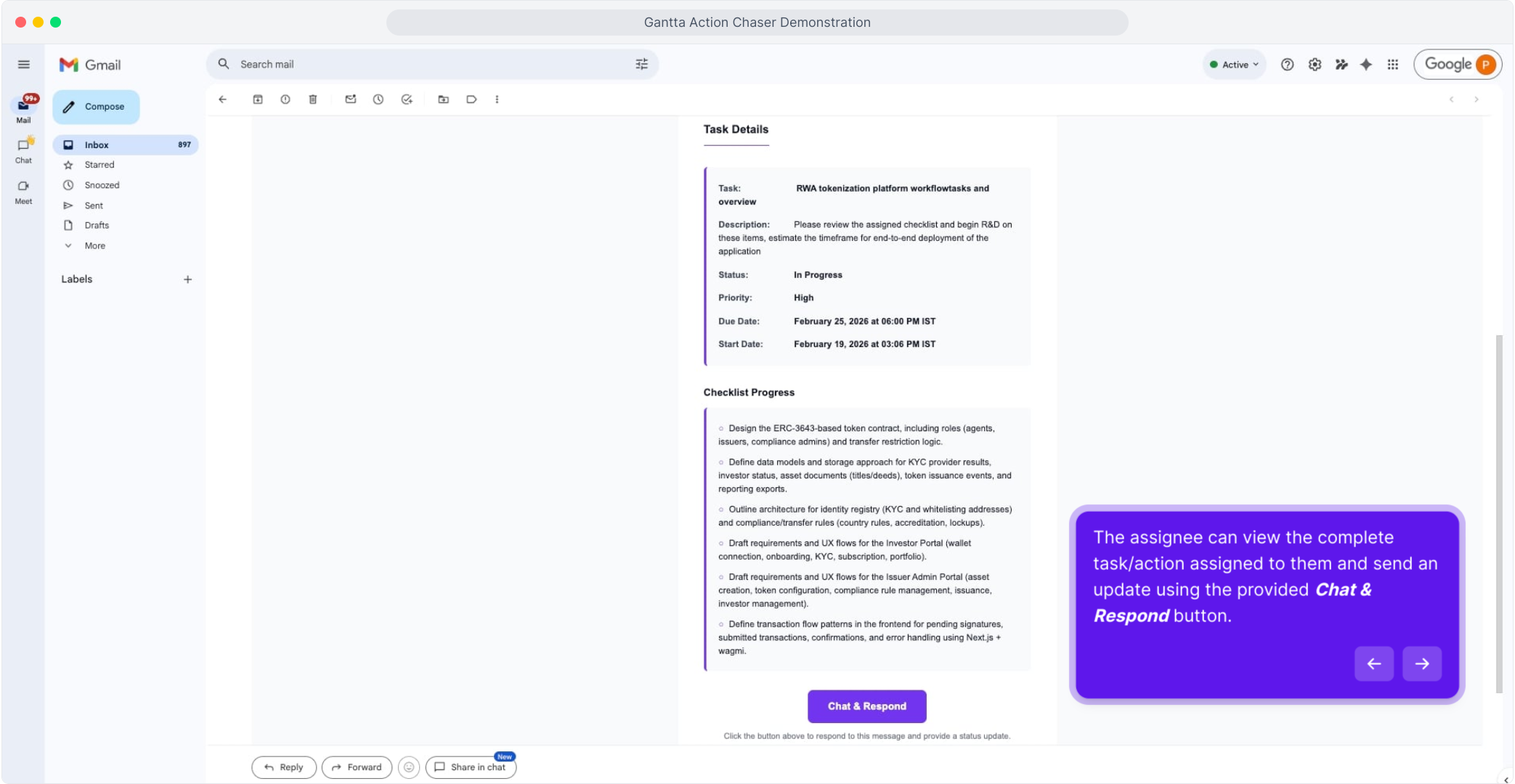
Task: Archive the email using the Archive icon
Action: pyautogui.click(x=258, y=99)
